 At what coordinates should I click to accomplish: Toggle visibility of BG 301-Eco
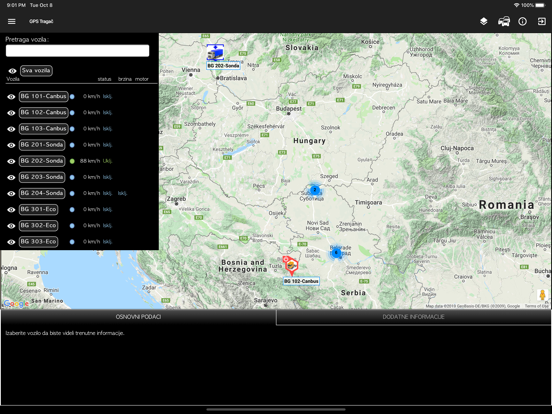[x=11, y=209]
